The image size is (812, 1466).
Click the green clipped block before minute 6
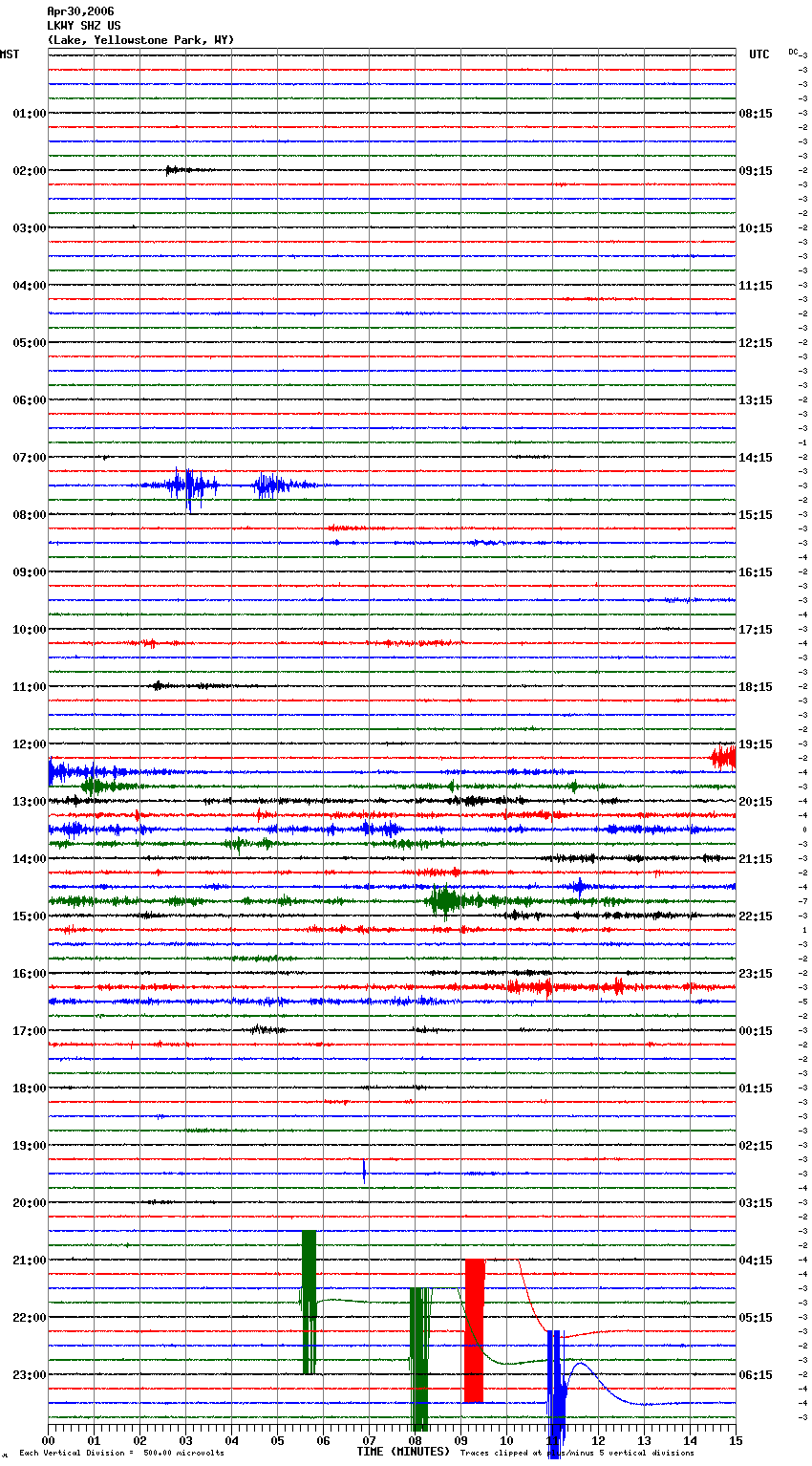(x=309, y=1303)
